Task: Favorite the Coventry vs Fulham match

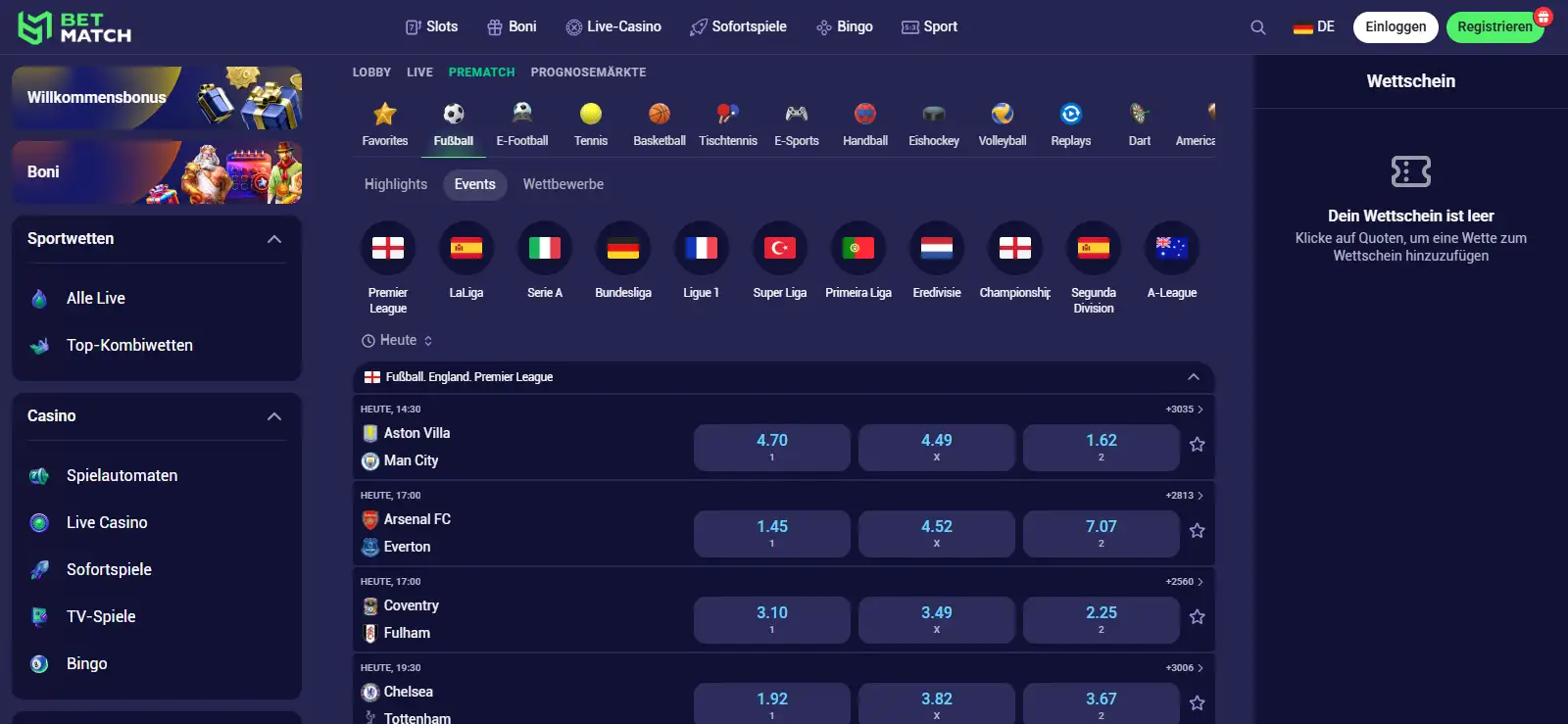Action: pos(1197,617)
